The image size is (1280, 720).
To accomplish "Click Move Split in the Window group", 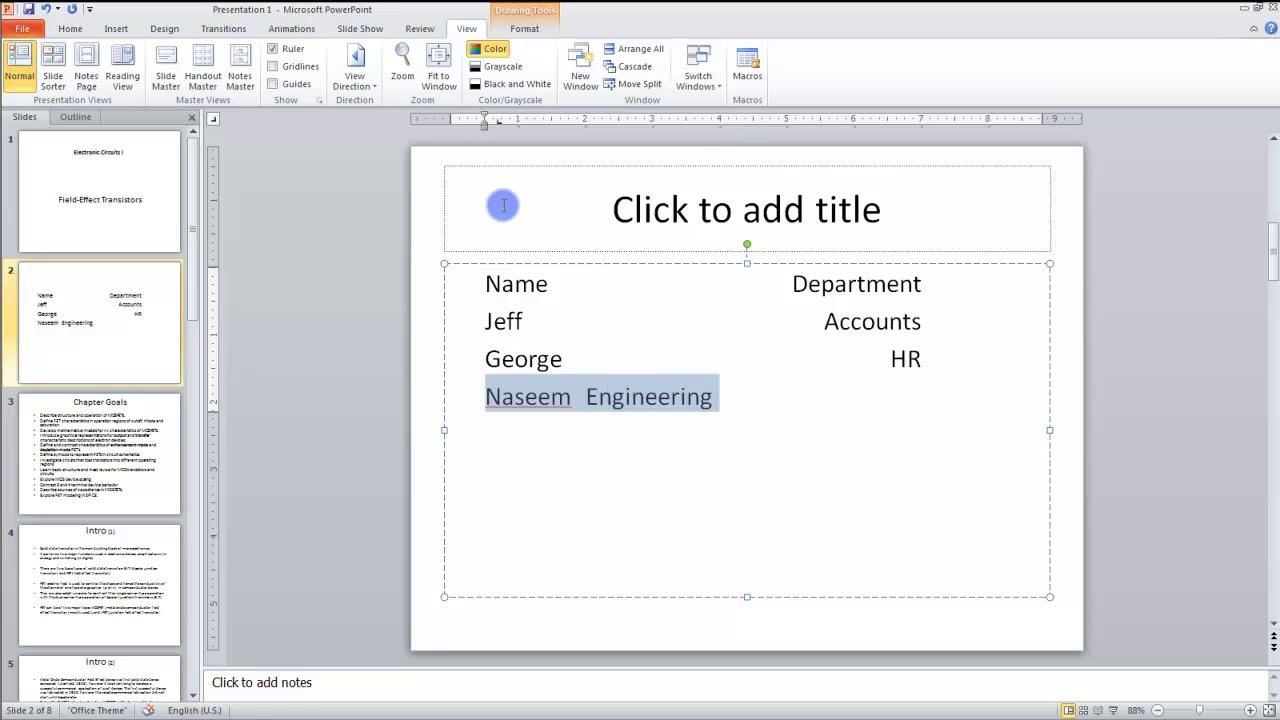I will pyautogui.click(x=632, y=84).
